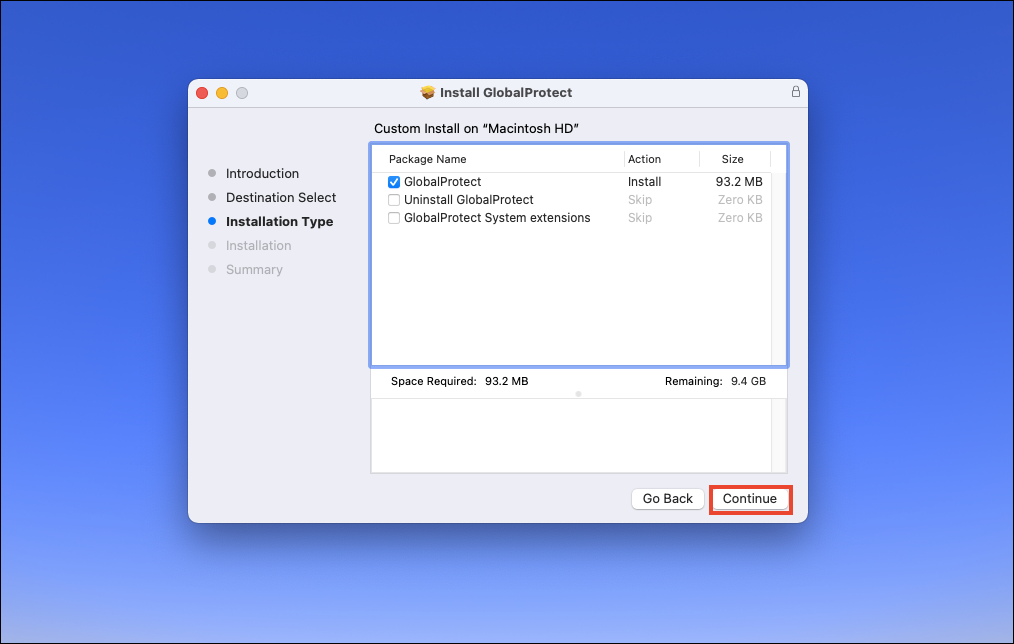Click the Space Required label
The width and height of the screenshot is (1014, 644).
[433, 381]
